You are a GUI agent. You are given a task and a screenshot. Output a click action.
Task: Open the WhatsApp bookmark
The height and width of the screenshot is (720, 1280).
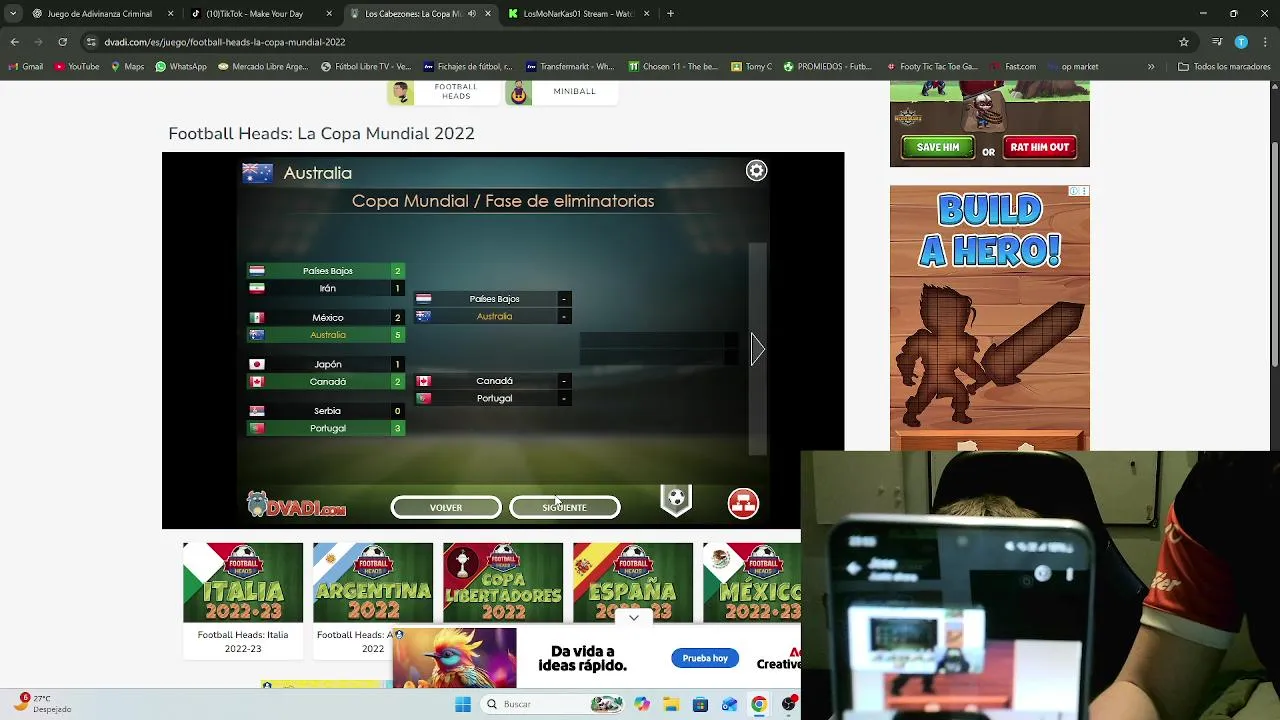coord(181,67)
